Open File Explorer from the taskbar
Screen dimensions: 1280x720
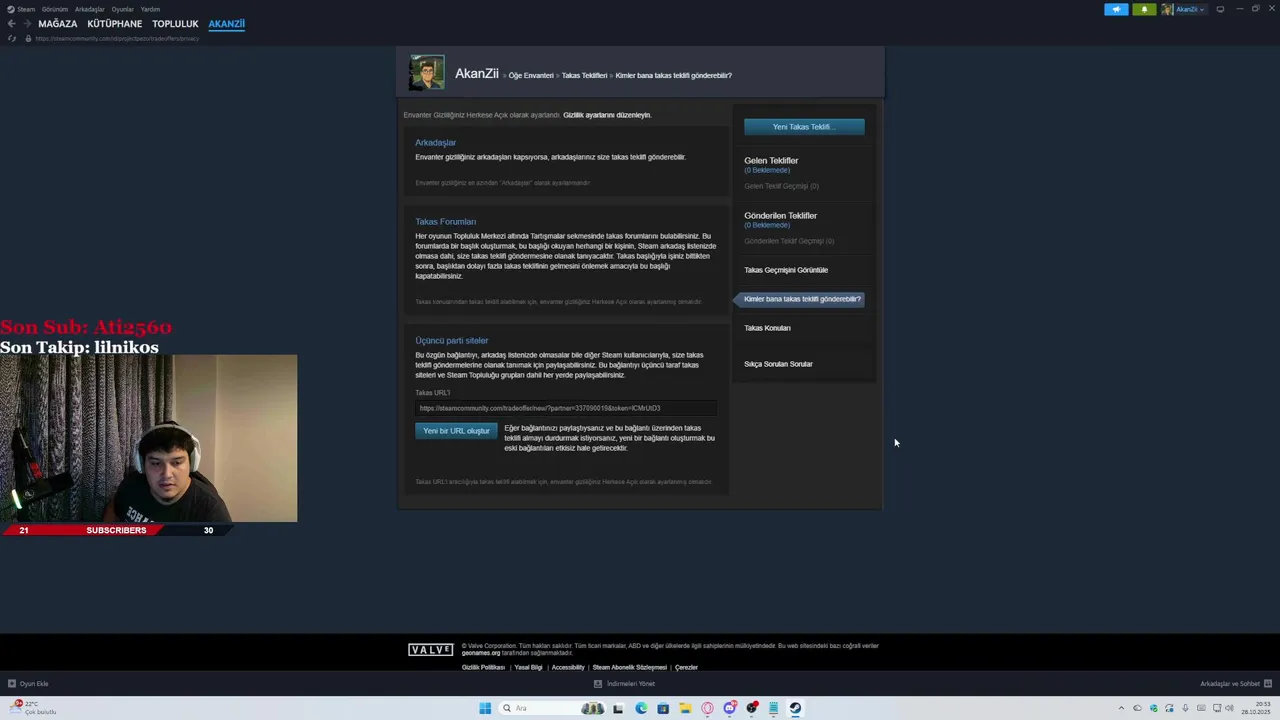(685, 708)
